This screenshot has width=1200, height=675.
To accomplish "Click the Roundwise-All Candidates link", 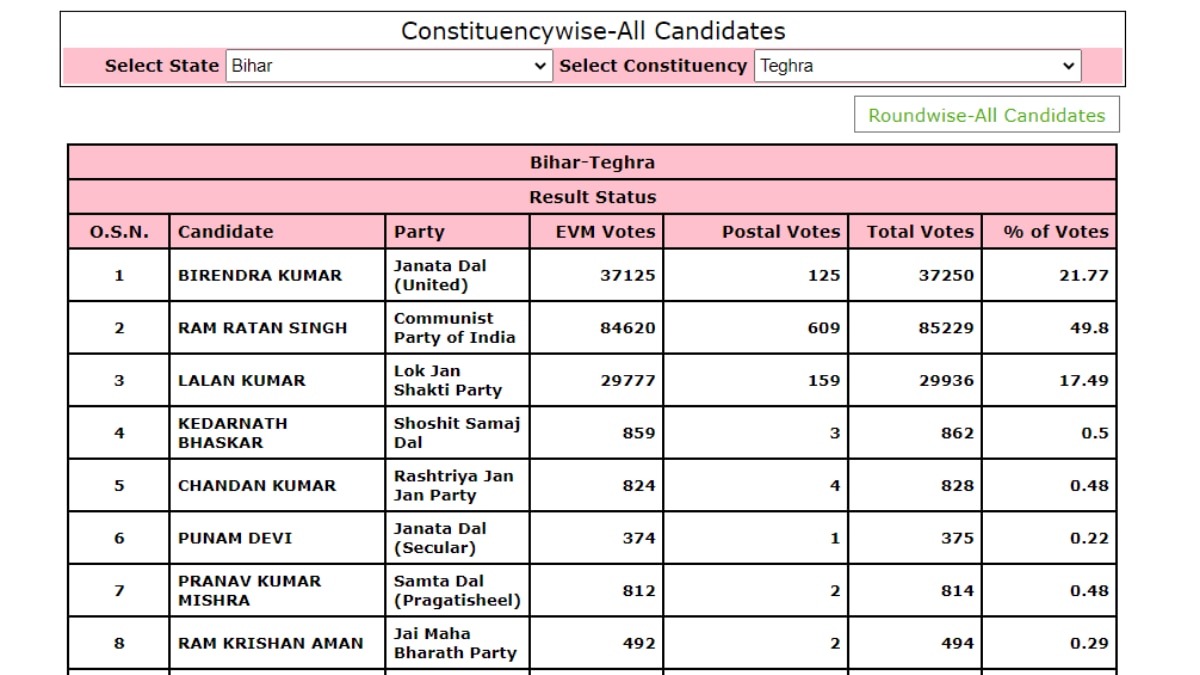I will pos(986,115).
